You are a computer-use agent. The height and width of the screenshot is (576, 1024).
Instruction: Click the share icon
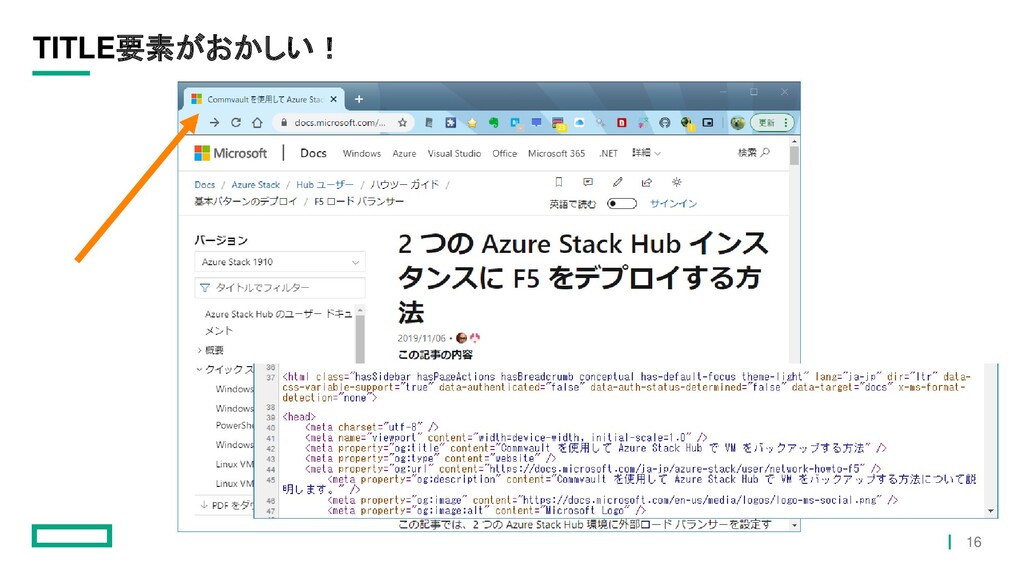tap(647, 182)
